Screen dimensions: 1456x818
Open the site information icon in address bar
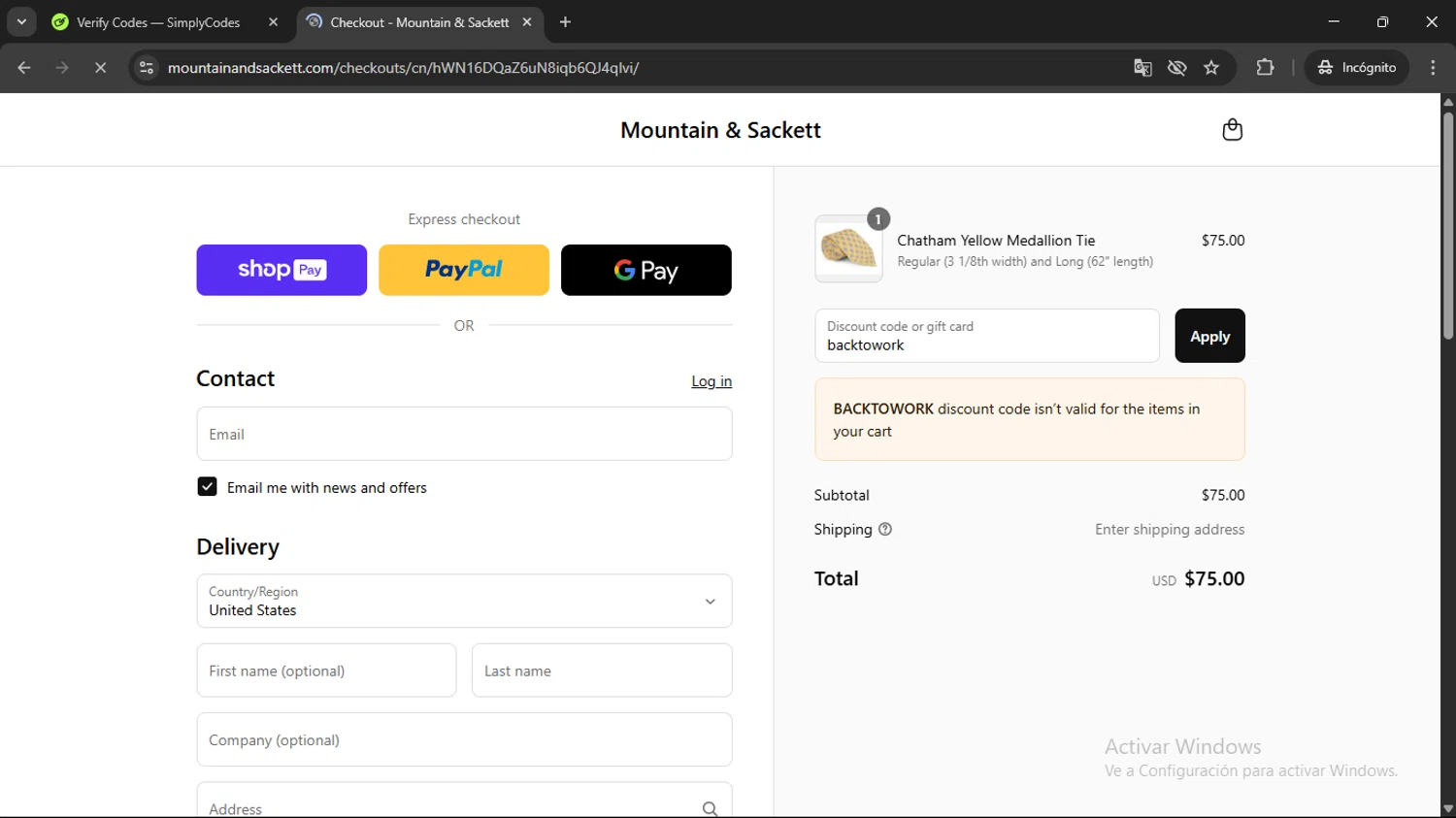147,67
